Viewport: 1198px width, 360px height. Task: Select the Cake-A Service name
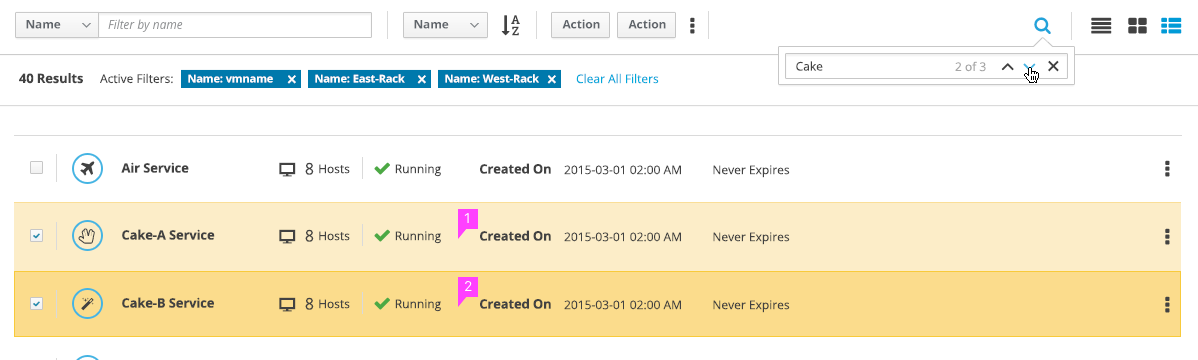point(168,235)
